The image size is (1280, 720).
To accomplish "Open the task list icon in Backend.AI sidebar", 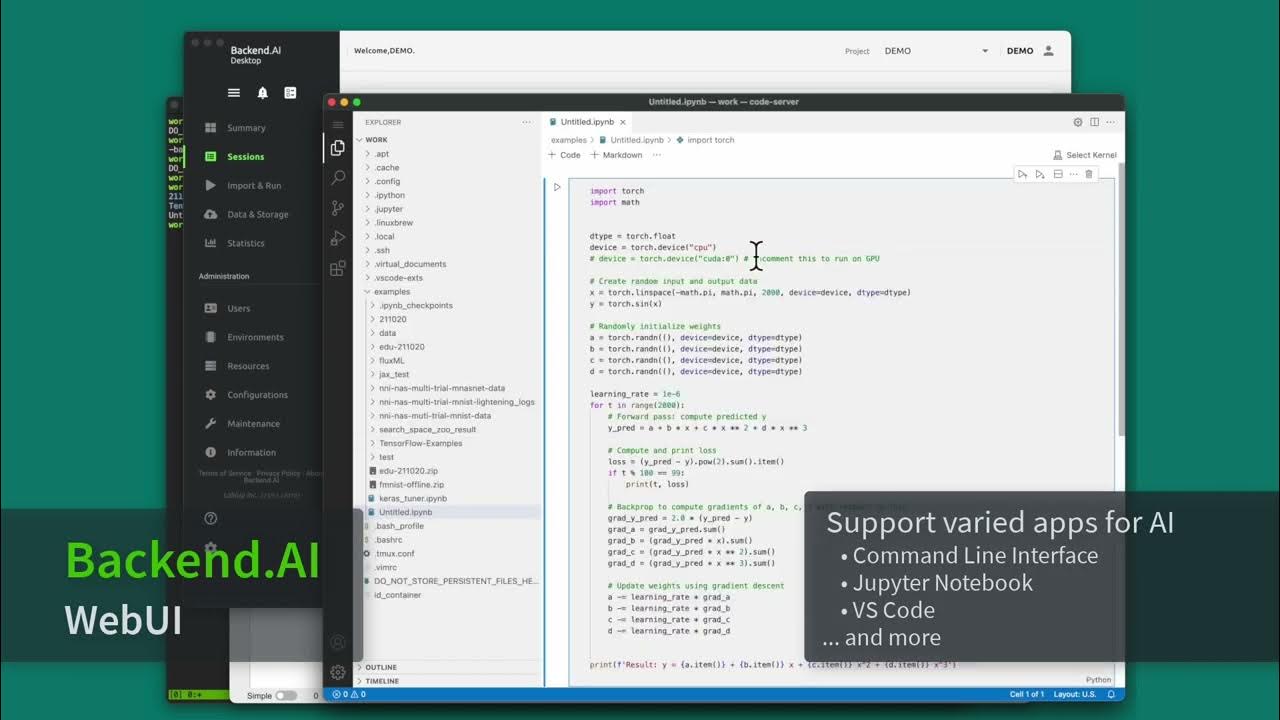I will 290,92.
